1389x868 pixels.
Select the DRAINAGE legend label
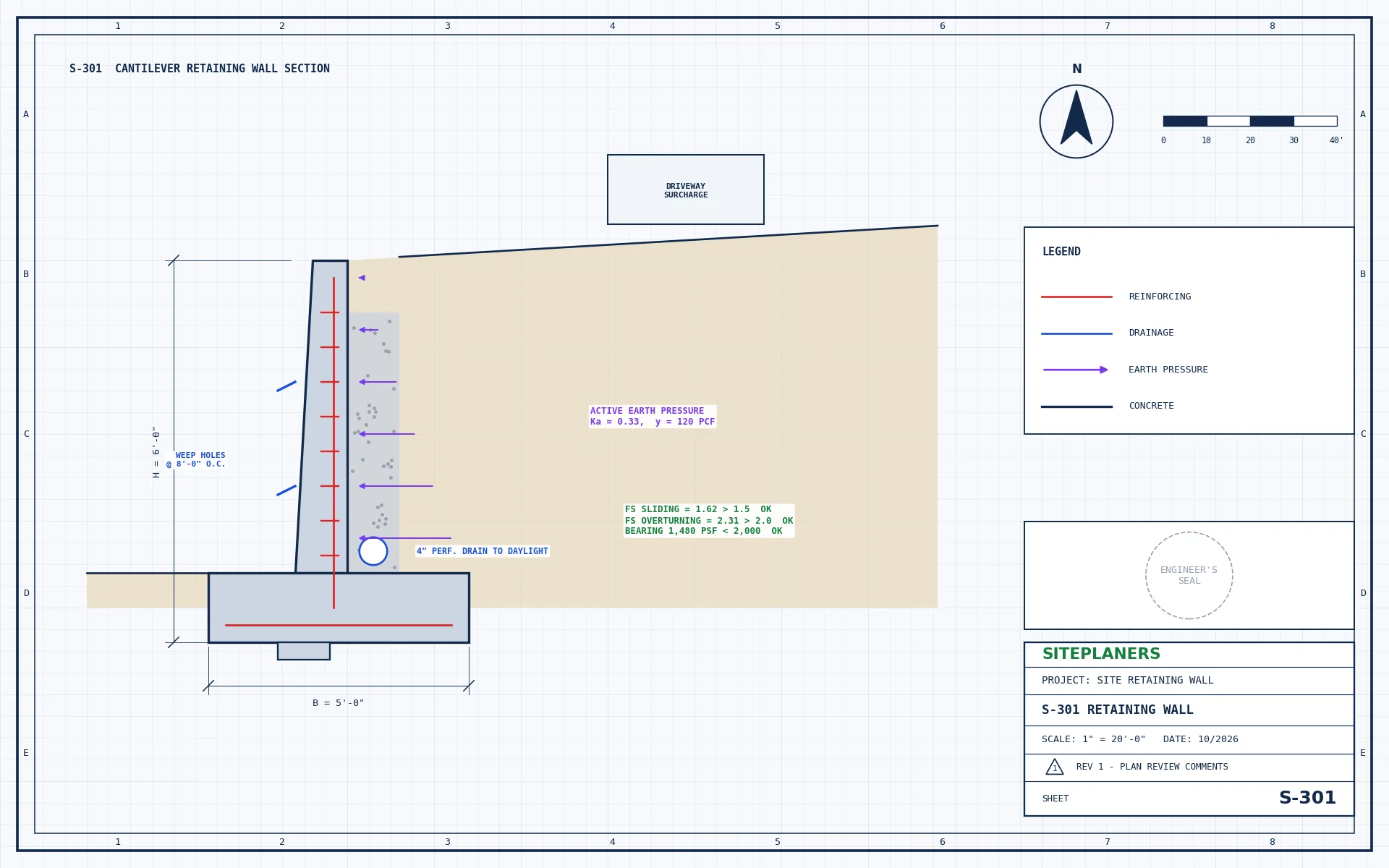click(1151, 333)
